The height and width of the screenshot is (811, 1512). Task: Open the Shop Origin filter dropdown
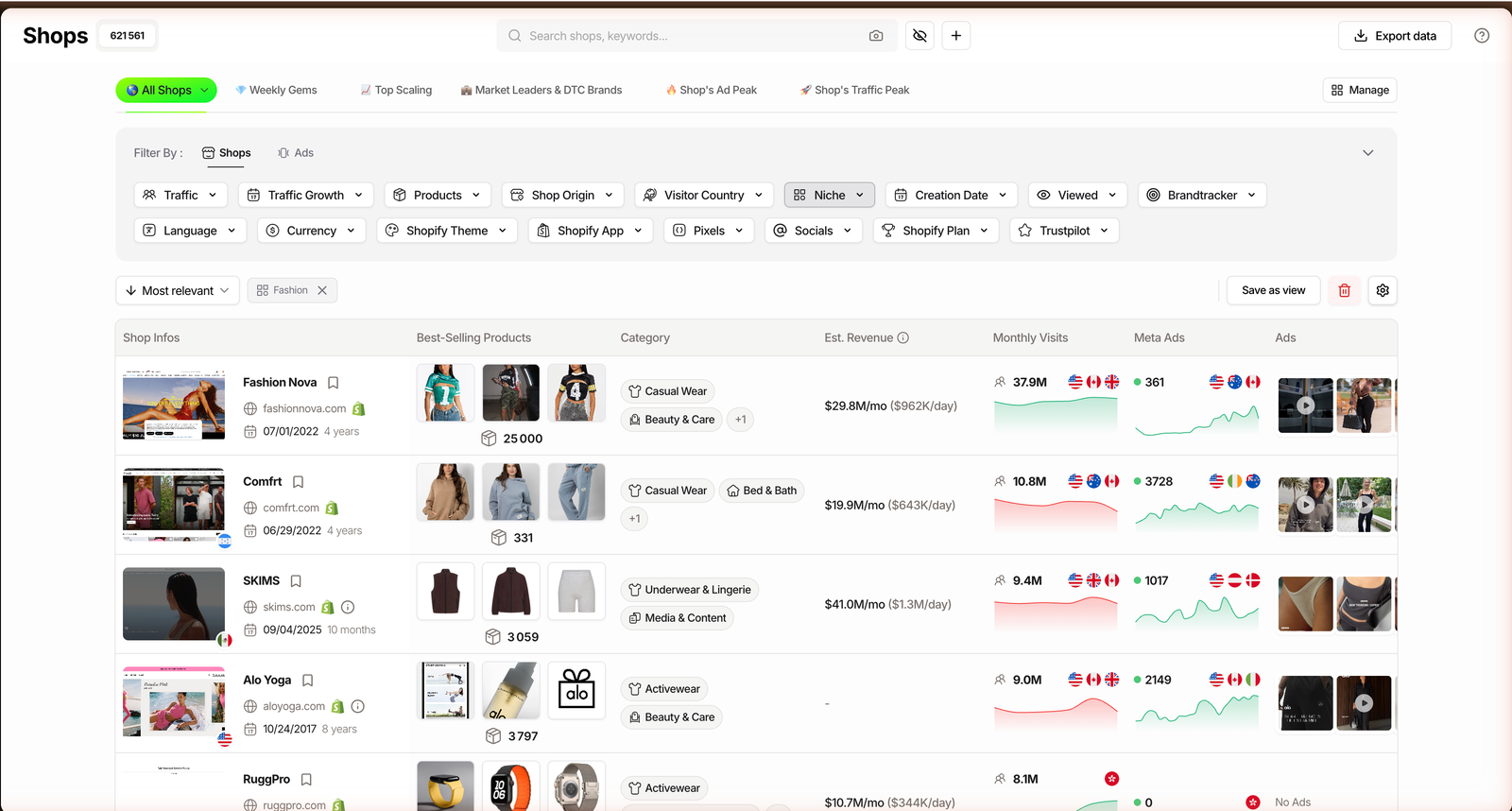[563, 195]
